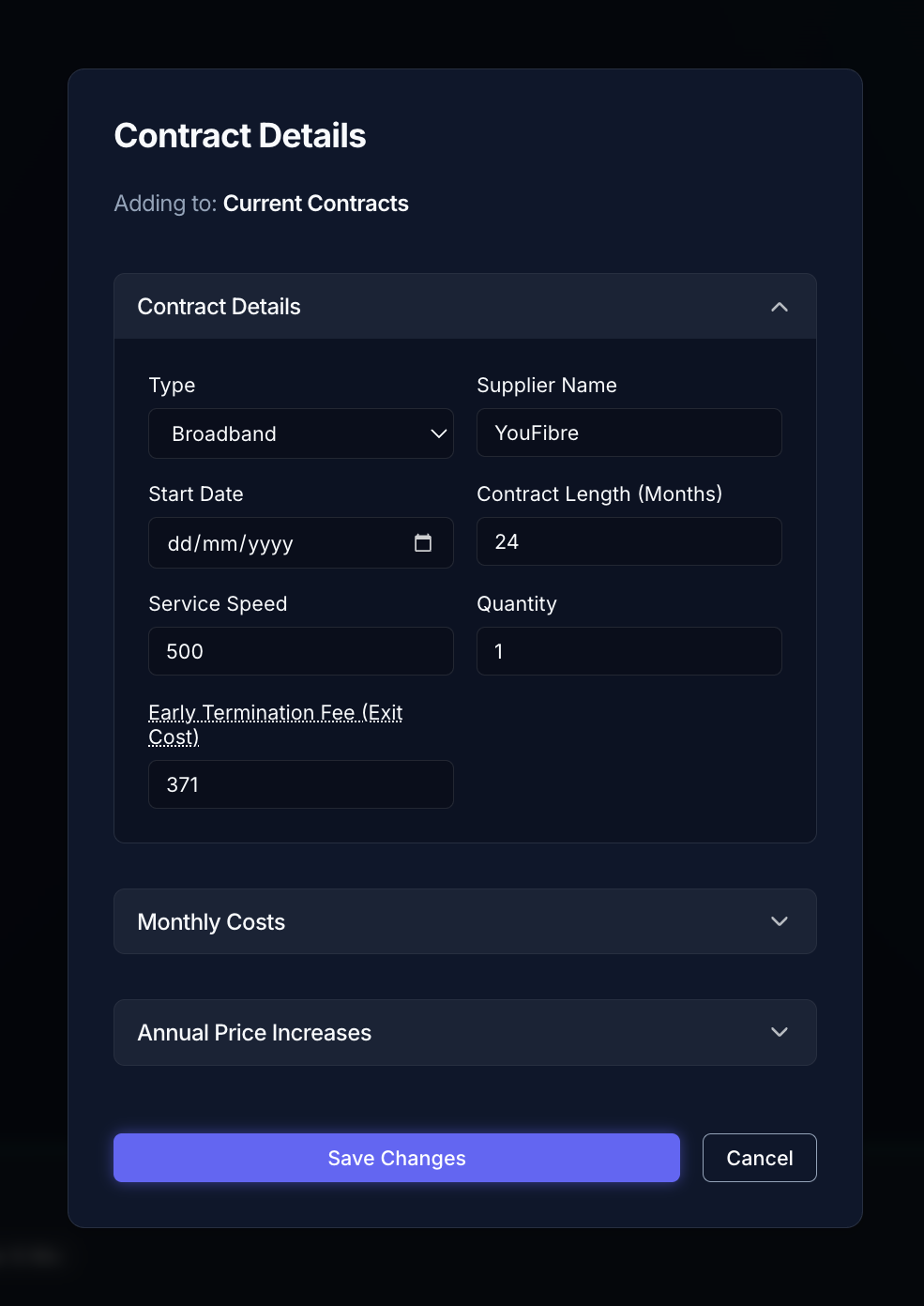The image size is (924, 1306).
Task: Select the Contract Details section header
Action: 219,307
